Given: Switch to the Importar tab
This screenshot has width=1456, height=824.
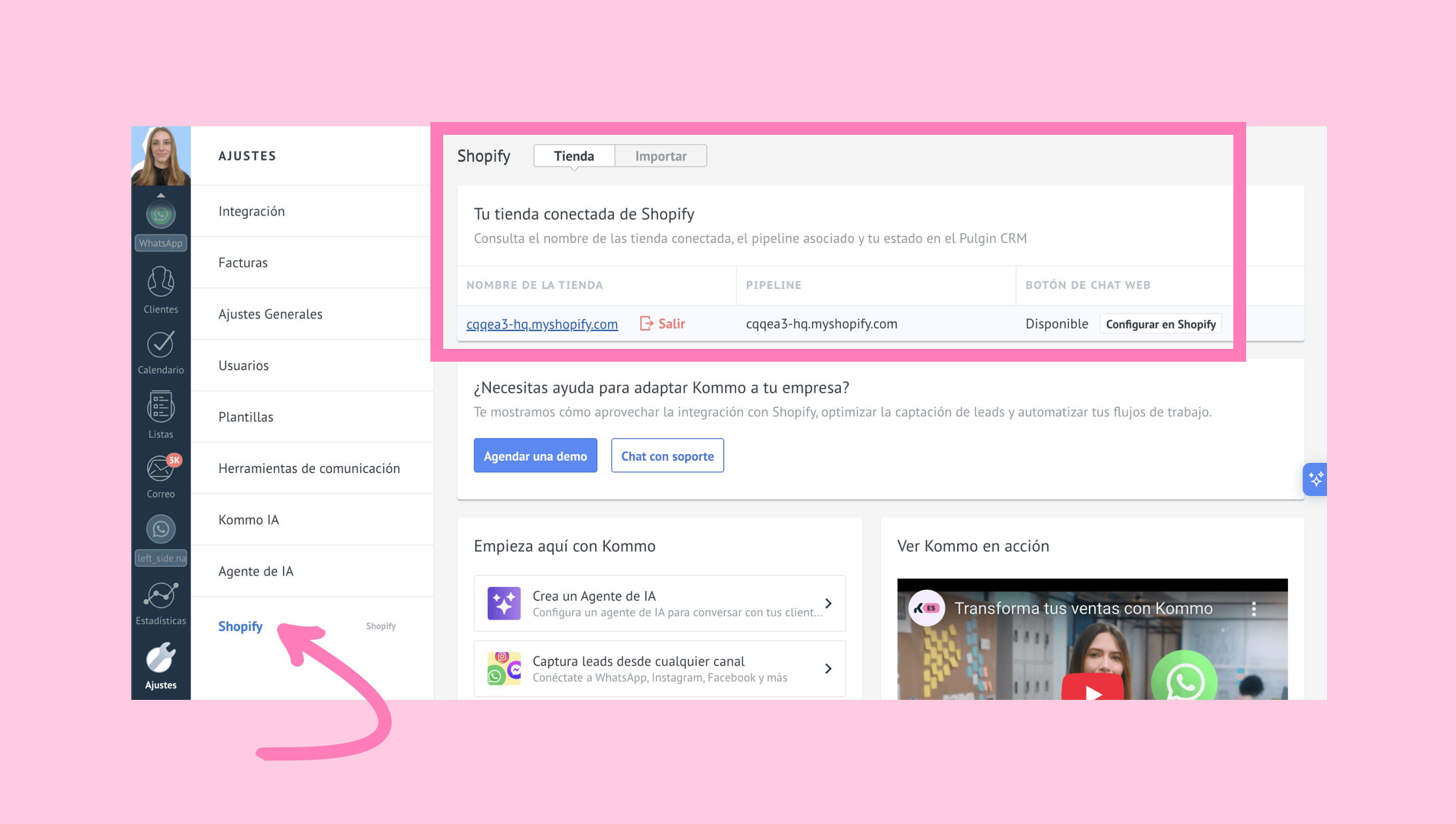Looking at the screenshot, I should (661, 156).
